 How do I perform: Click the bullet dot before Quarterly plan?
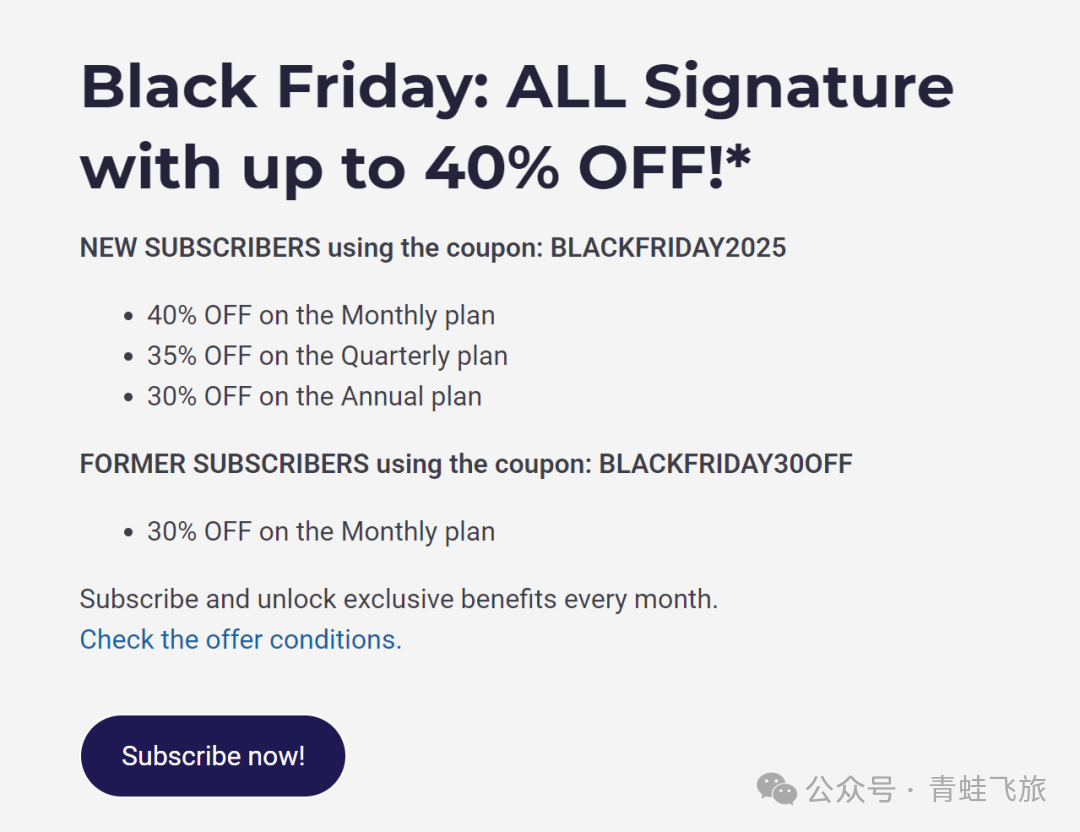(128, 357)
